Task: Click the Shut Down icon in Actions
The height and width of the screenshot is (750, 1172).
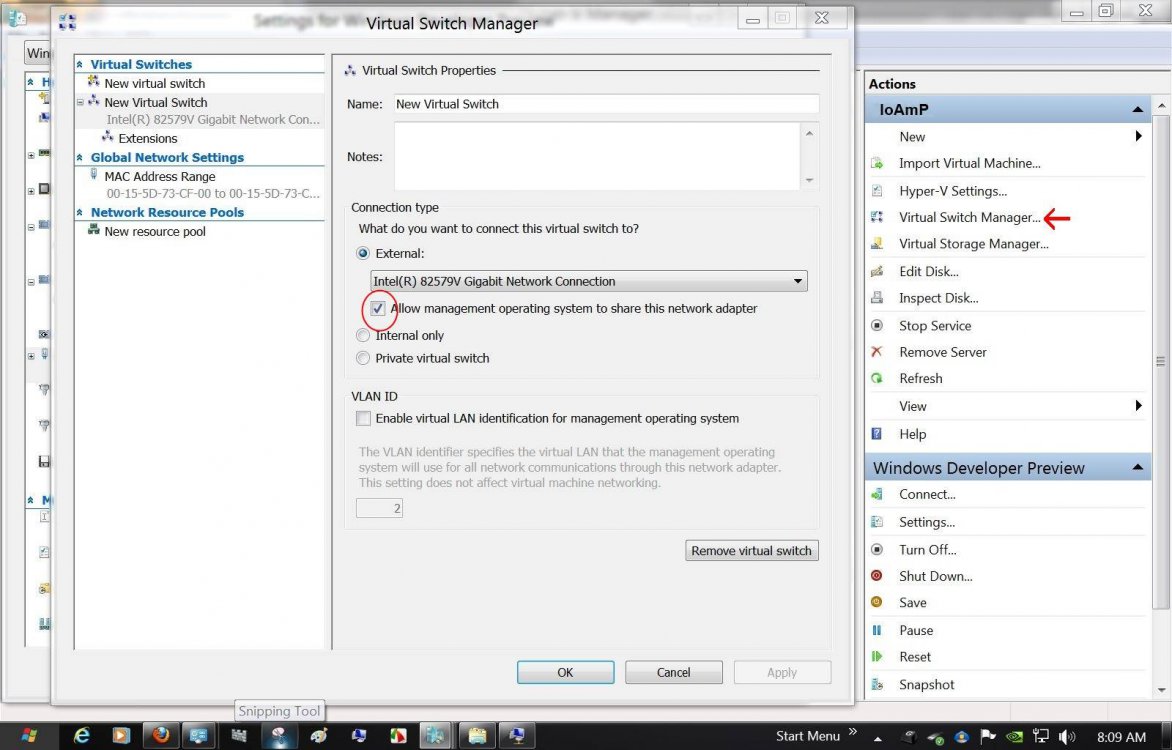Action: (877, 576)
